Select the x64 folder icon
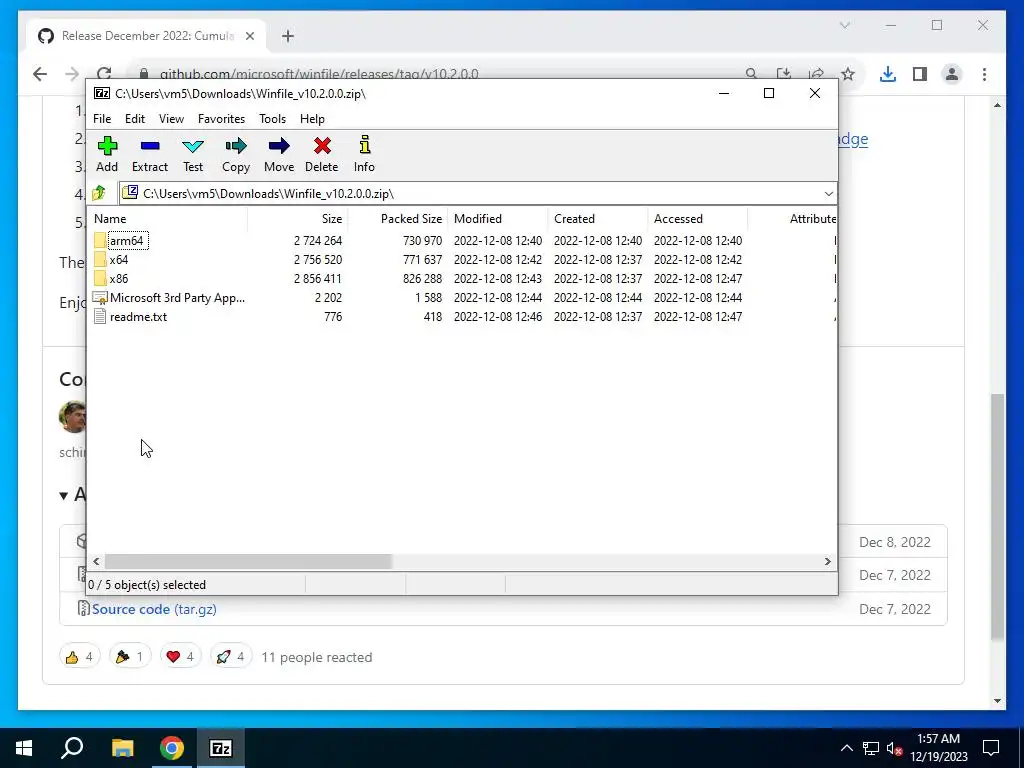Image resolution: width=1024 pixels, height=768 pixels. pyautogui.click(x=100, y=259)
